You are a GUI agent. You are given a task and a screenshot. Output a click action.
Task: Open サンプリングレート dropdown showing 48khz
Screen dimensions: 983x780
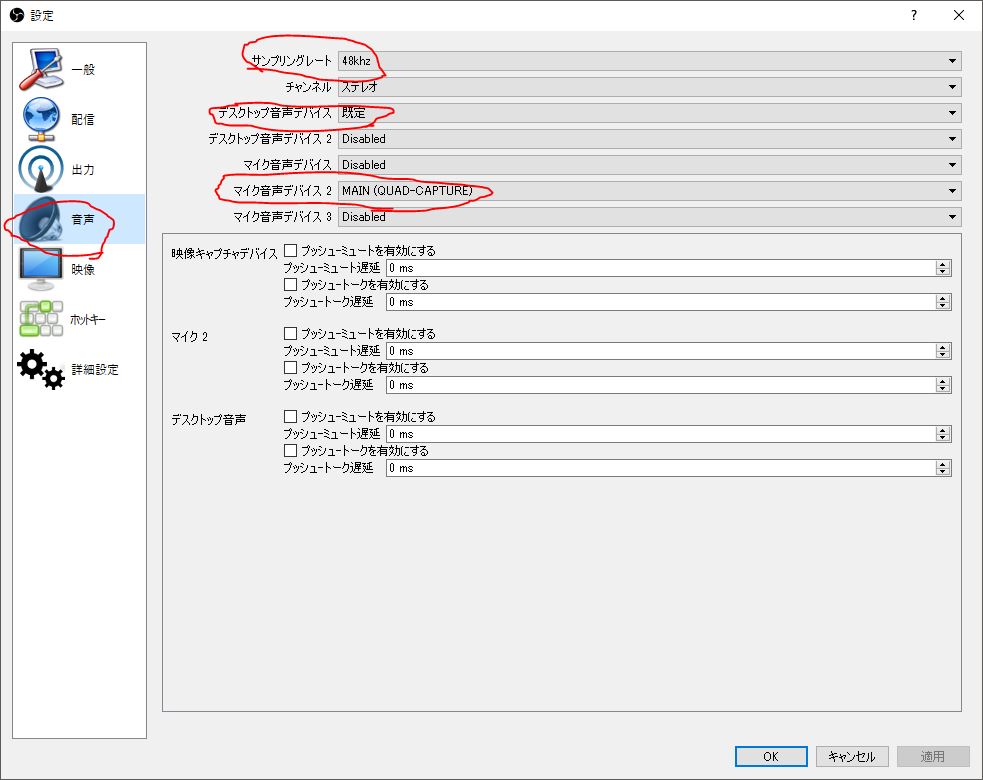click(649, 61)
